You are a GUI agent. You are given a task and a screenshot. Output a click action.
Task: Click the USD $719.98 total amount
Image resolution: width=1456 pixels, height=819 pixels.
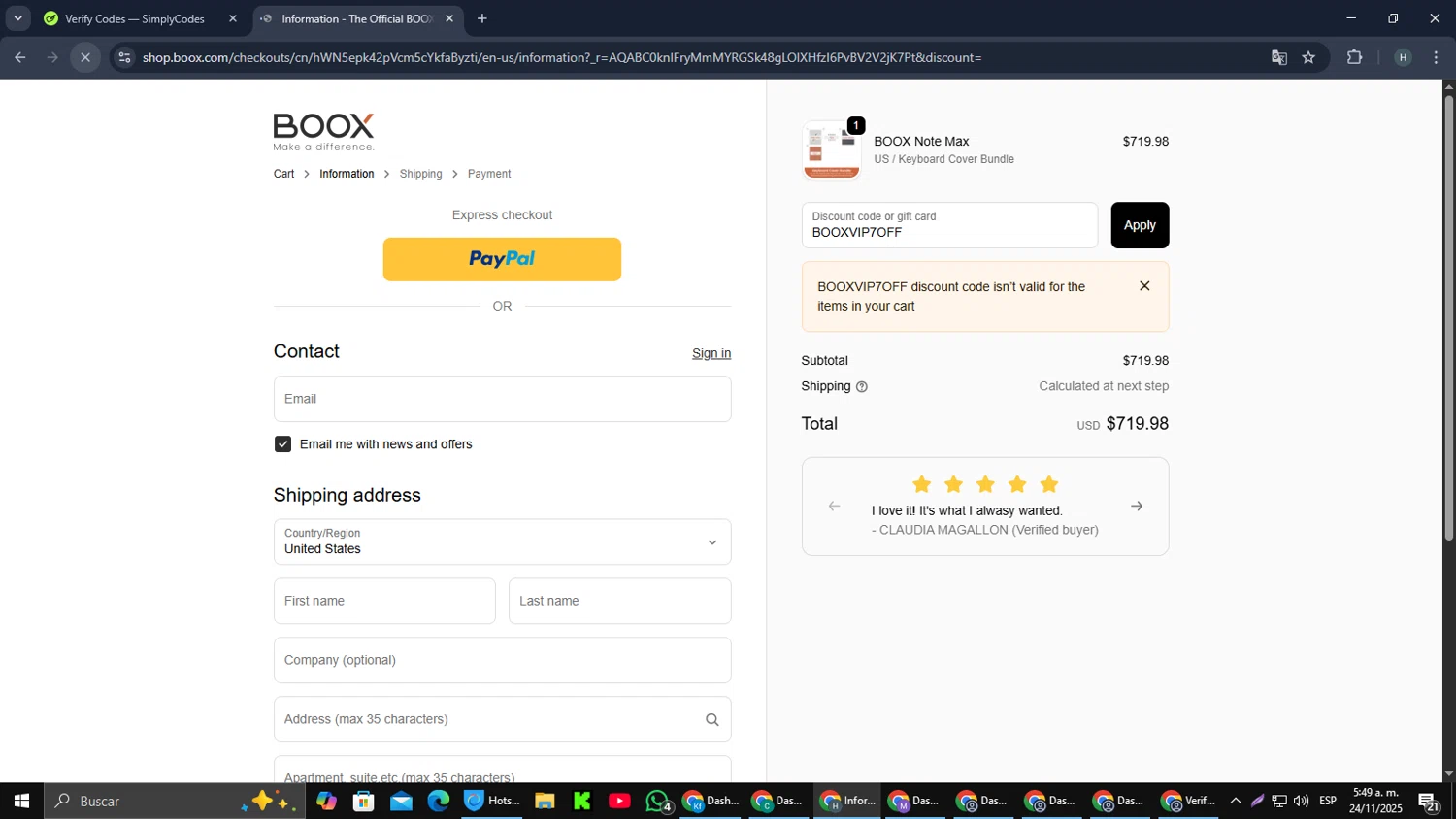[x=1123, y=424]
